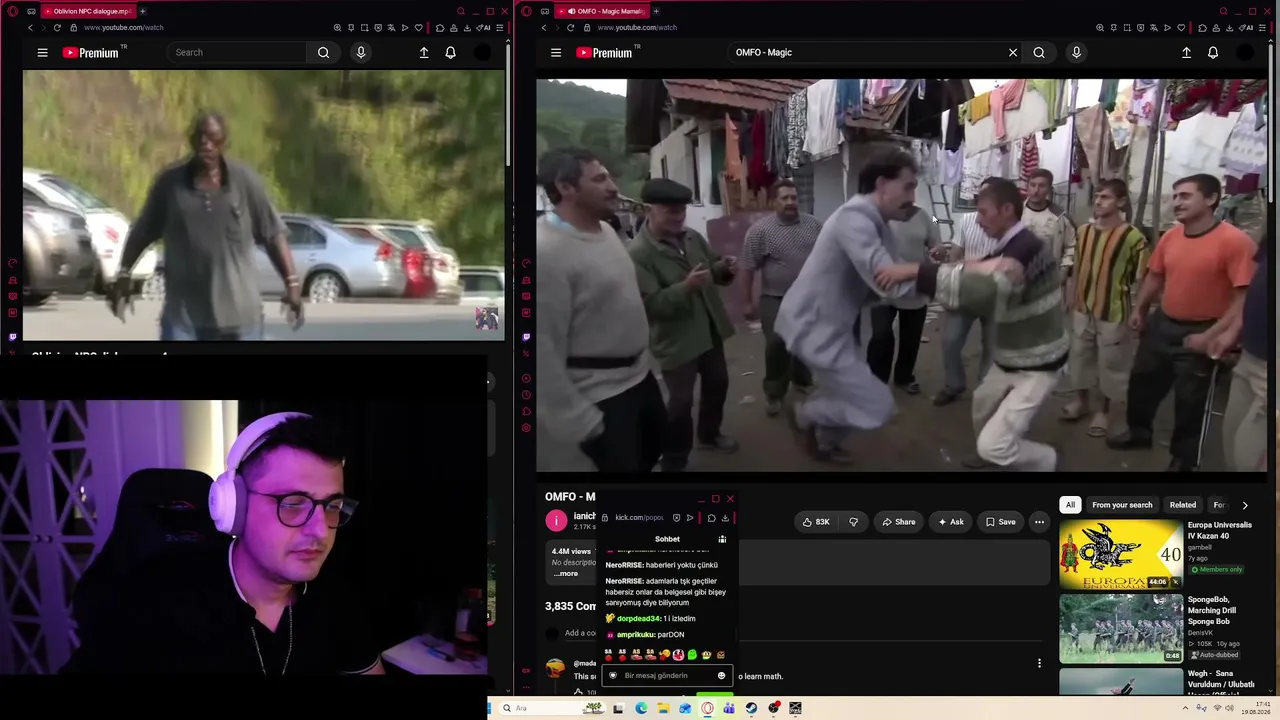Open AI assistant button in right browser toolbar

pos(1248,27)
